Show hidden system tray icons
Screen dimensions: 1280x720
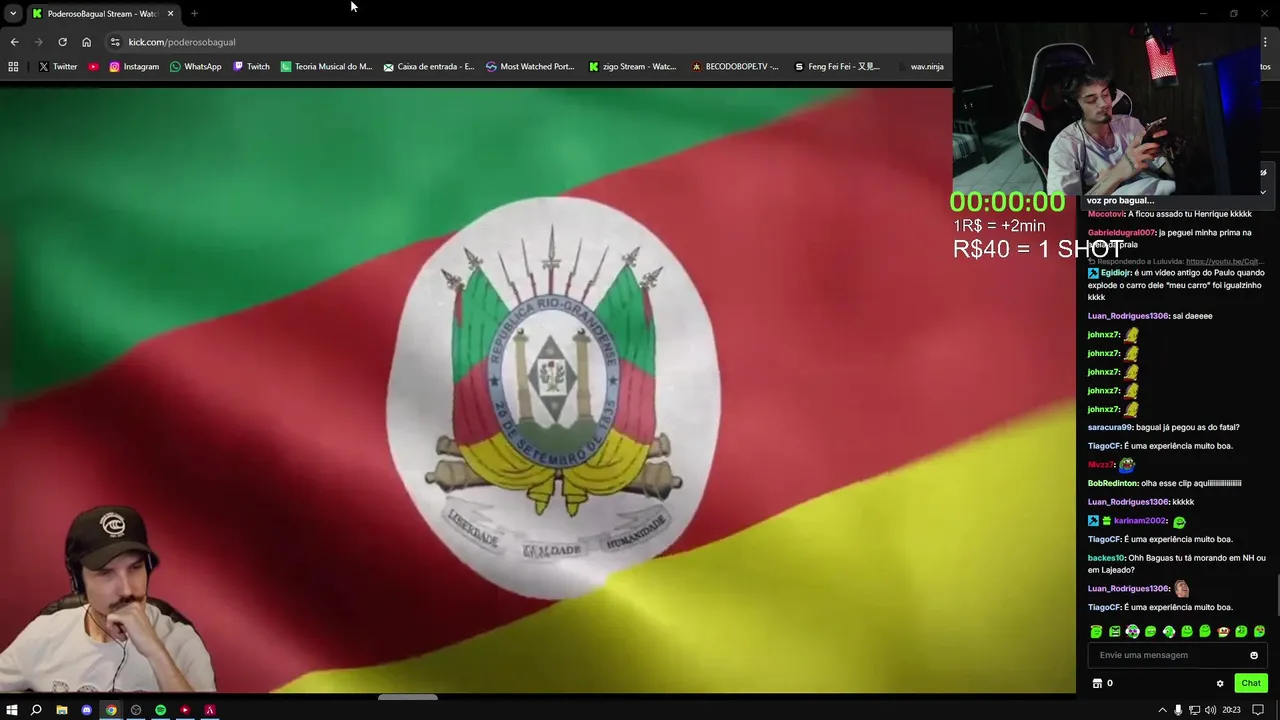1162,710
